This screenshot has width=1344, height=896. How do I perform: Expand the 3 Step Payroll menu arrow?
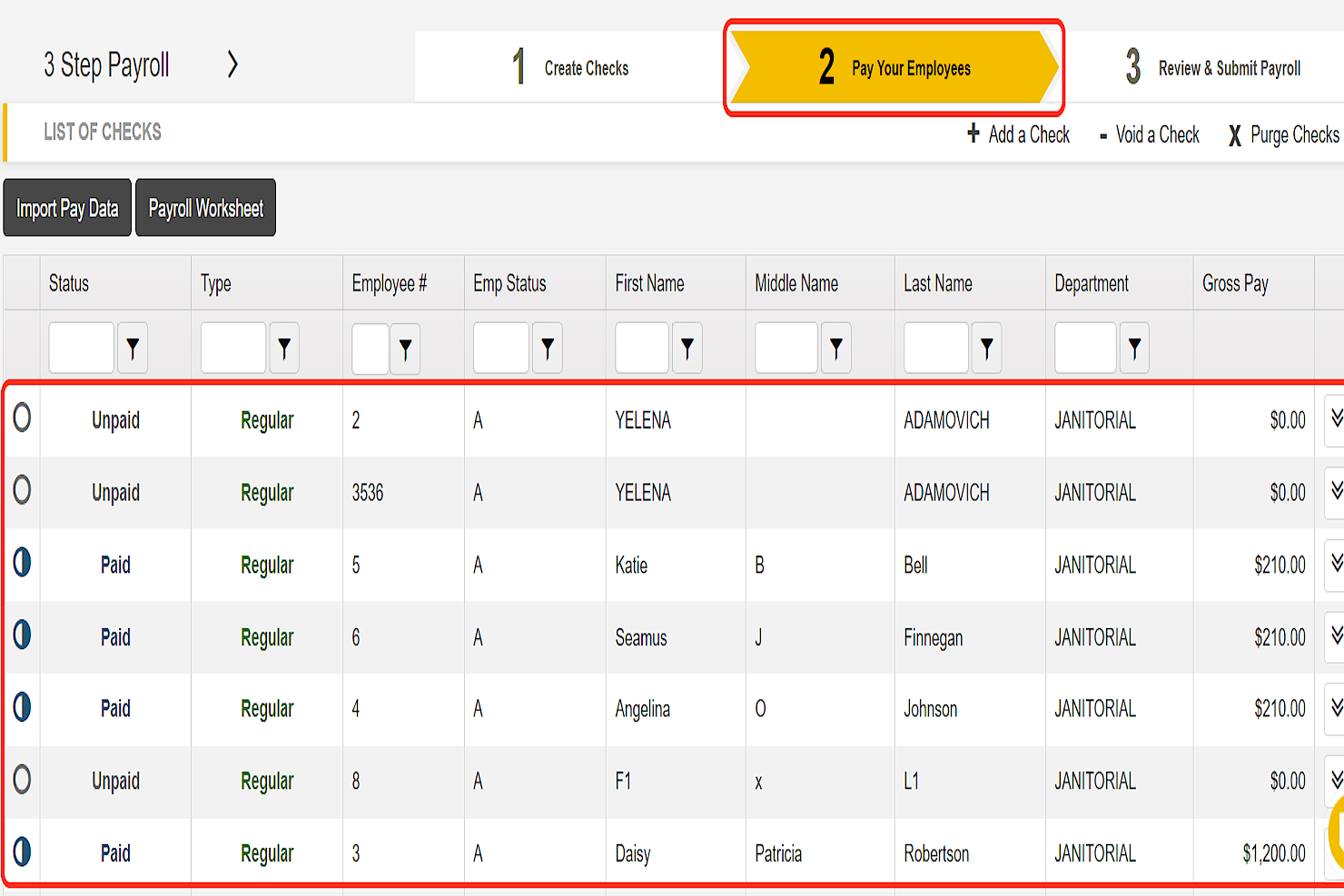[x=233, y=64]
